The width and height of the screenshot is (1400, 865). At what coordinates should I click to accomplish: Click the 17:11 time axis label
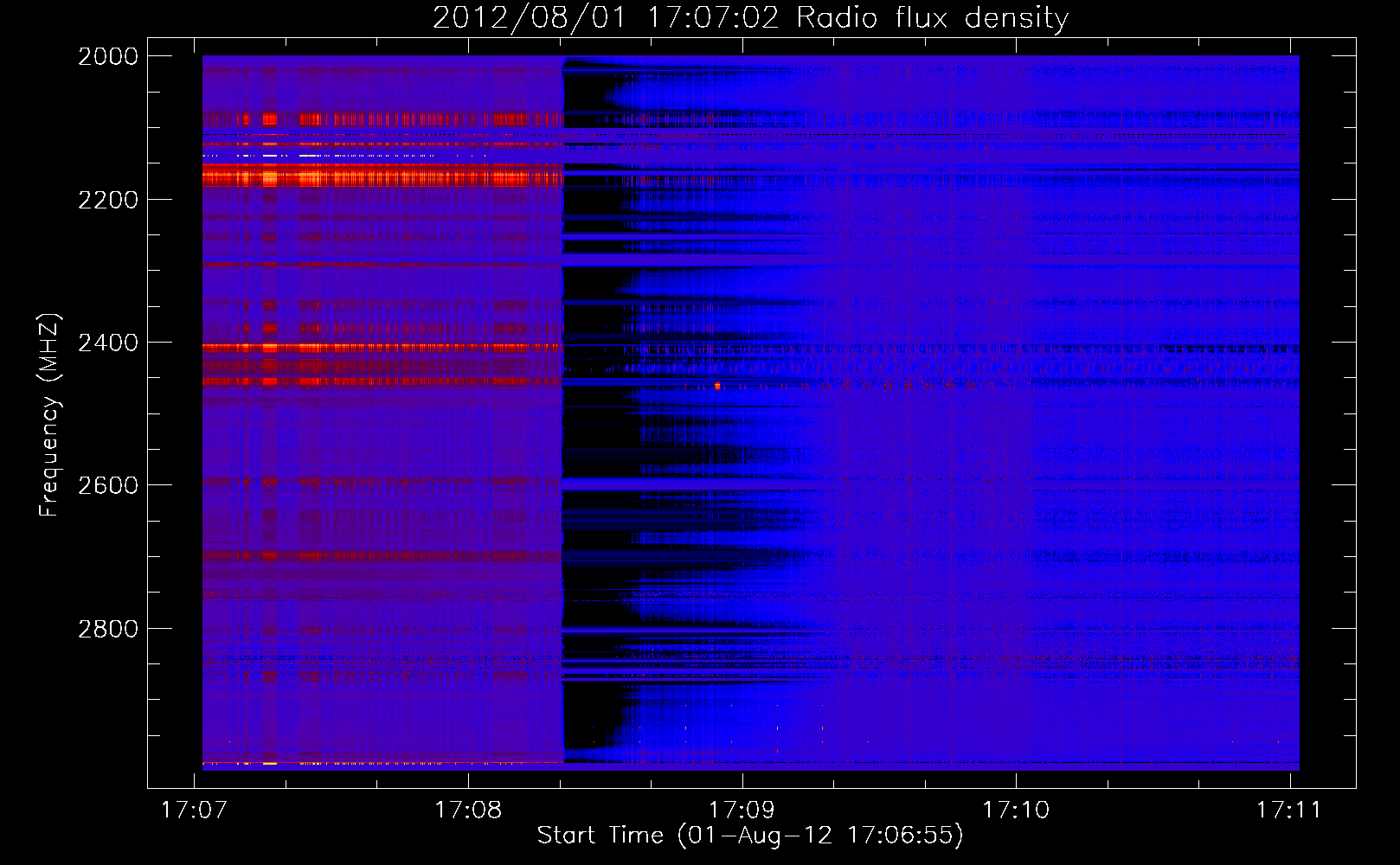(x=1289, y=810)
